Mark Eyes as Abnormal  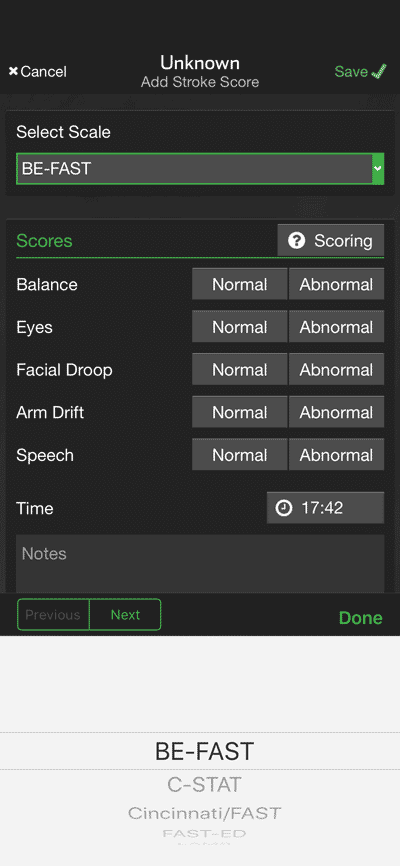(336, 327)
